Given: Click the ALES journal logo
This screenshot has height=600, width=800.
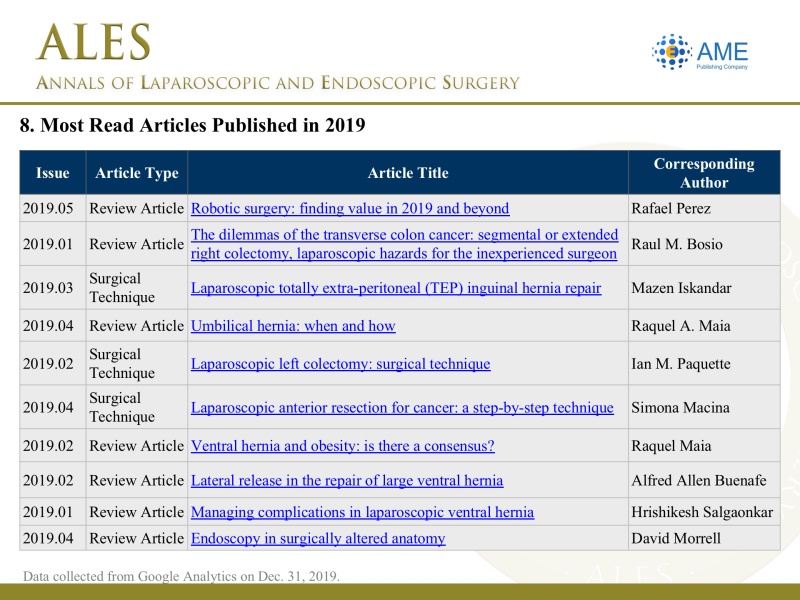Looking at the screenshot, I should (x=95, y=43).
